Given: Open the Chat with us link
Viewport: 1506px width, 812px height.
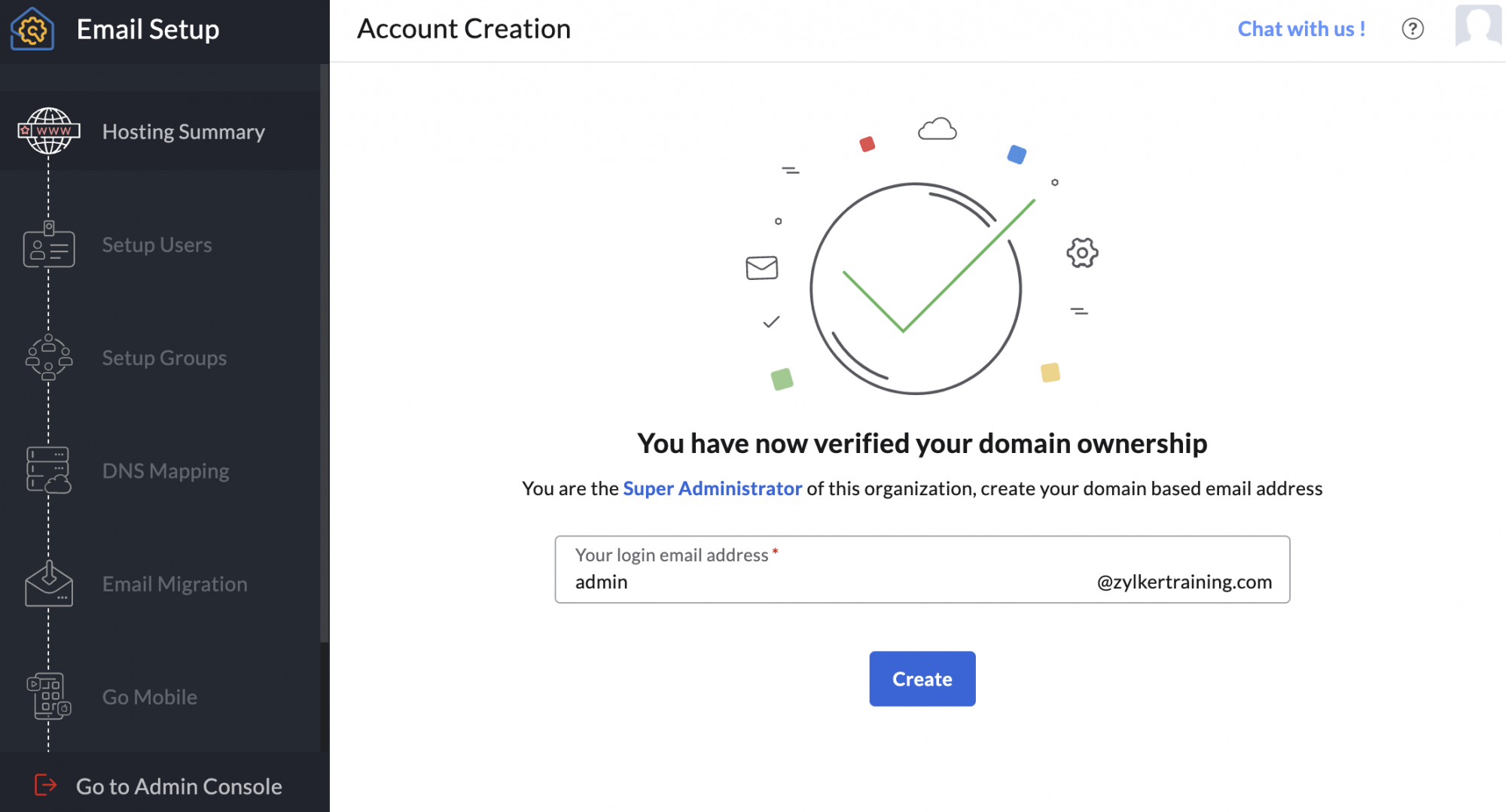Looking at the screenshot, I should coord(1301,29).
